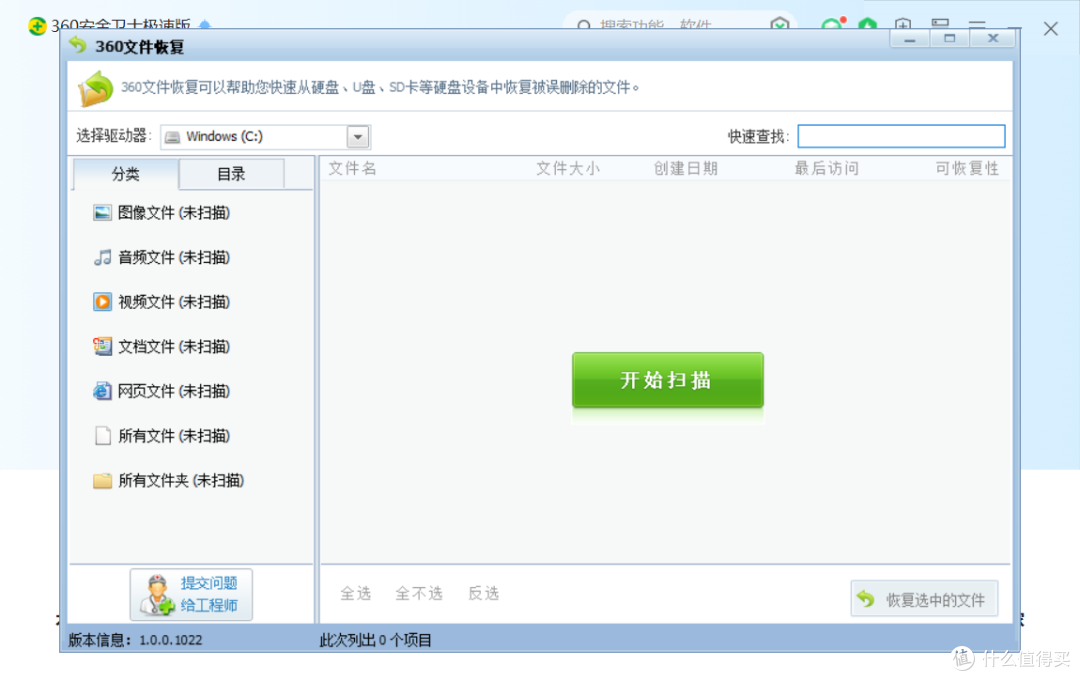1080x681 pixels.
Task: Close the 360安全卫士 background window
Action: click(1050, 28)
